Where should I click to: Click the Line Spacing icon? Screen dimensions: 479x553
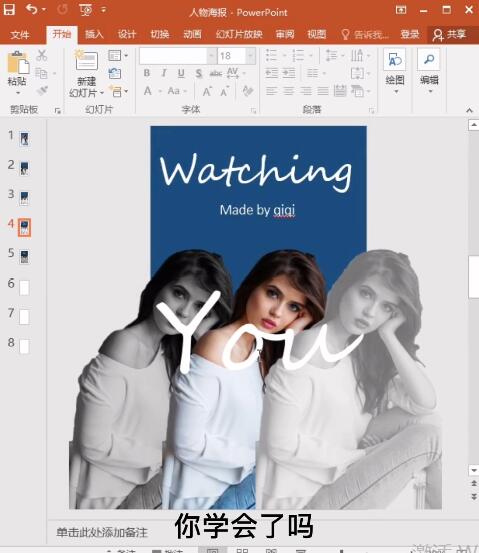click(x=333, y=55)
